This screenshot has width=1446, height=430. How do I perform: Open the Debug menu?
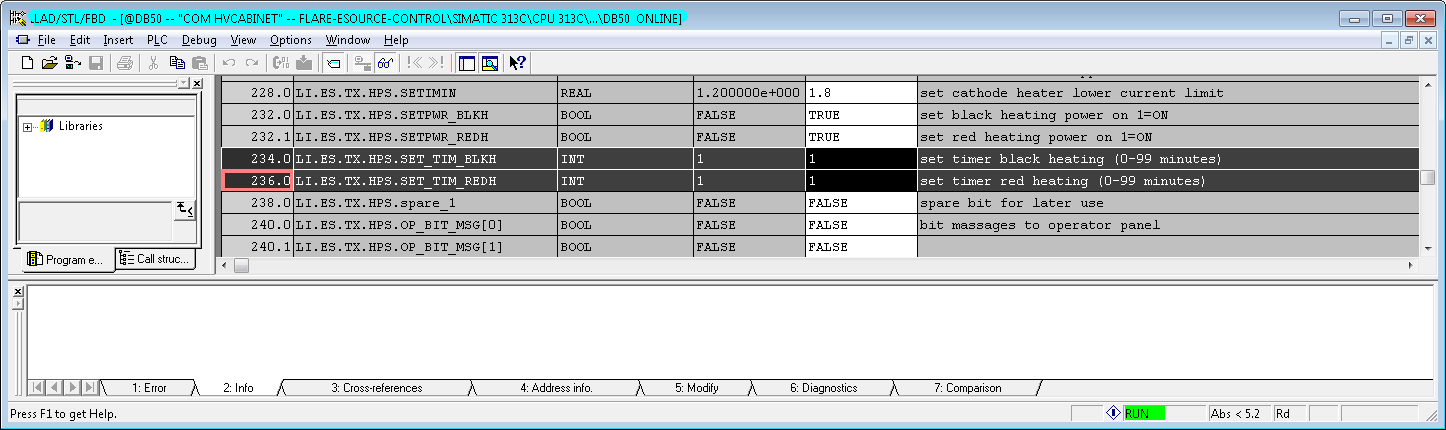coord(199,40)
